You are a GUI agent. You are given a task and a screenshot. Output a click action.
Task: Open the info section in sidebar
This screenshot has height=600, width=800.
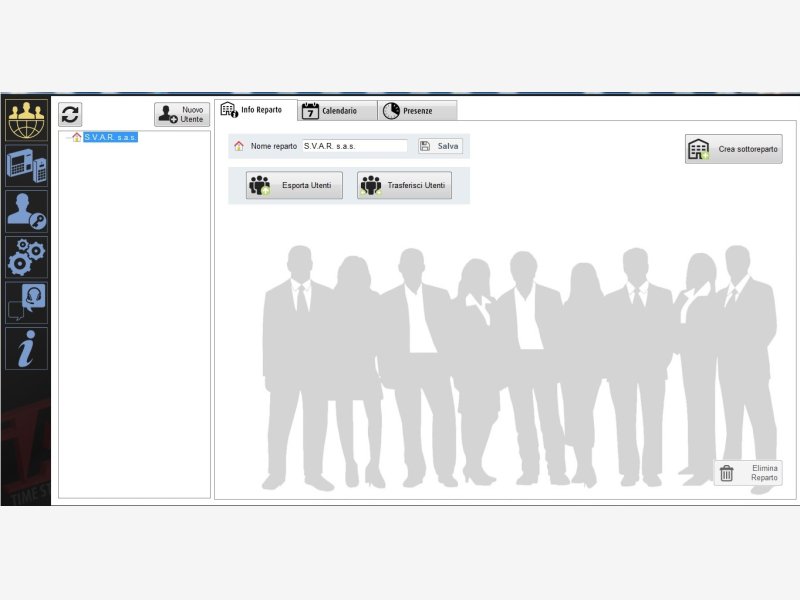tap(26, 348)
